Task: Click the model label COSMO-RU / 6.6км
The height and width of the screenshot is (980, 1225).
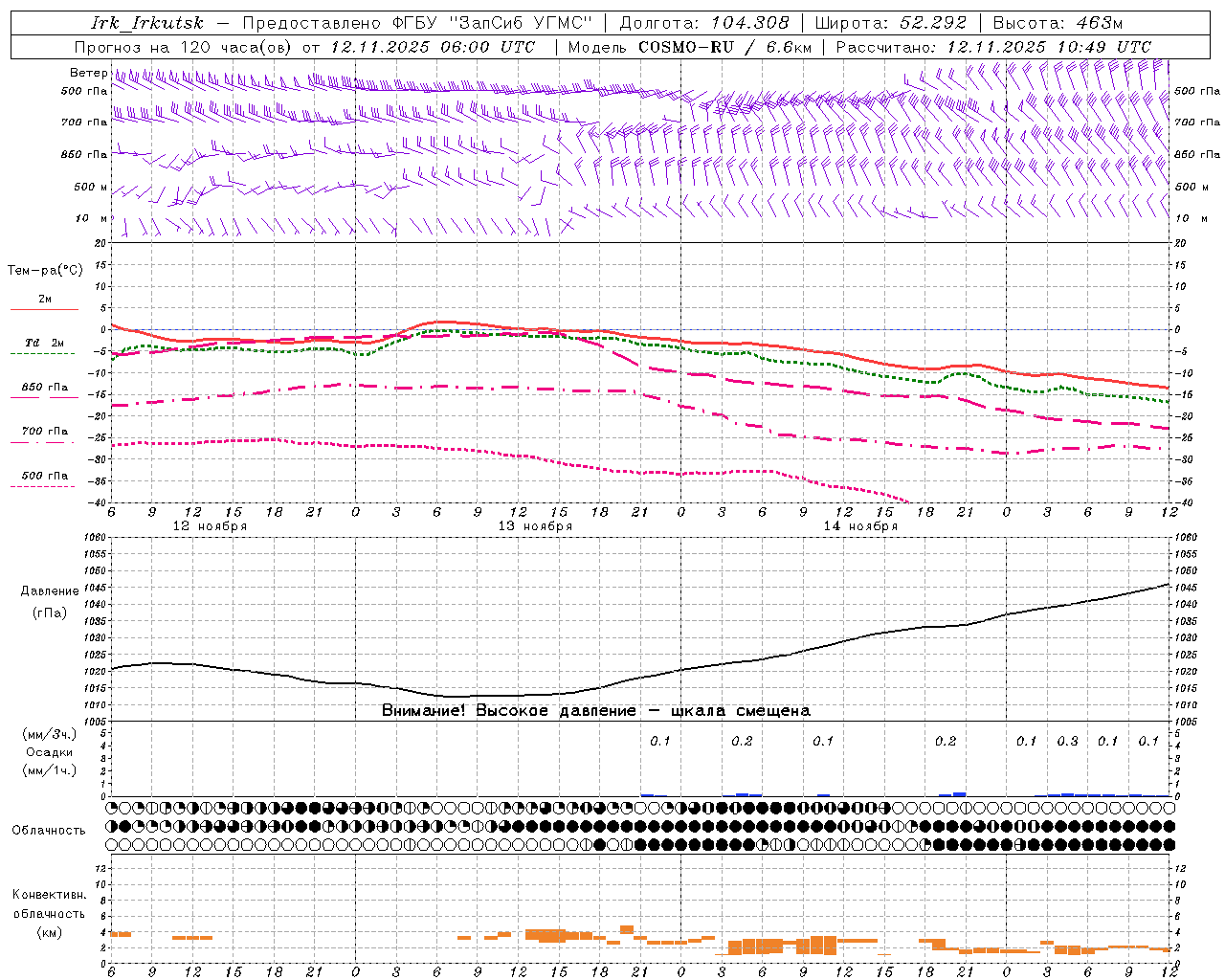Action: pos(725,47)
